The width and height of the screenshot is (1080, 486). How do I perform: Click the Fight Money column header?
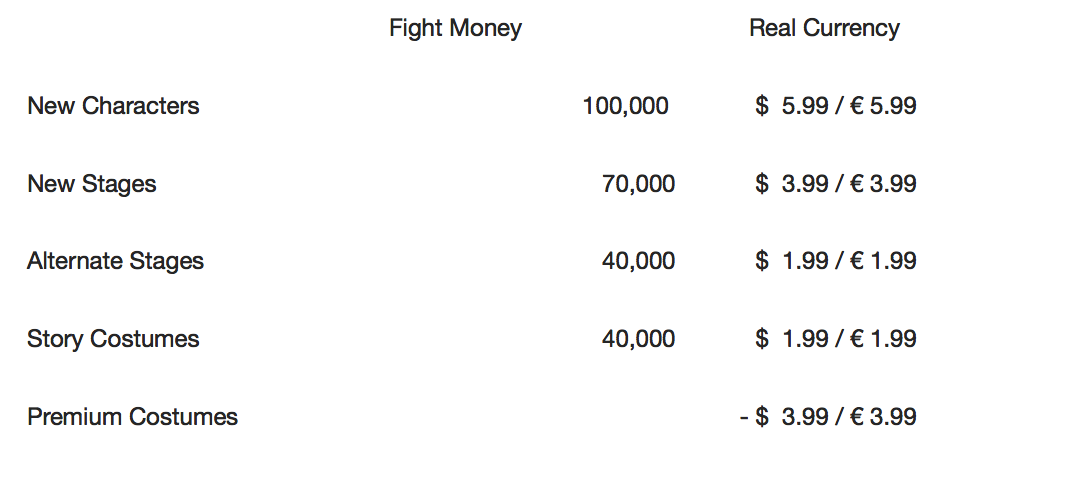[x=455, y=28]
